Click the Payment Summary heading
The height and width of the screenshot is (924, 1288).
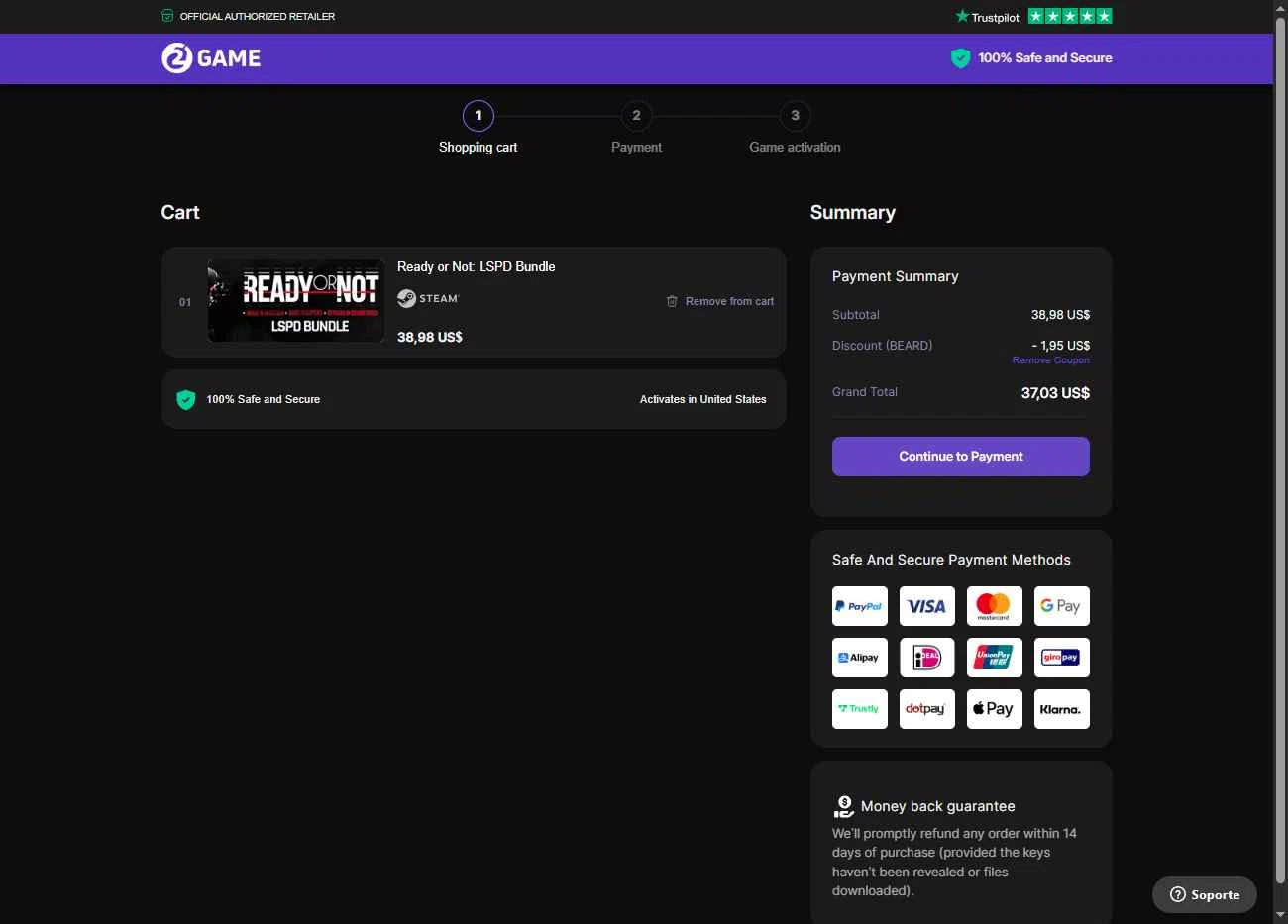pos(896,276)
